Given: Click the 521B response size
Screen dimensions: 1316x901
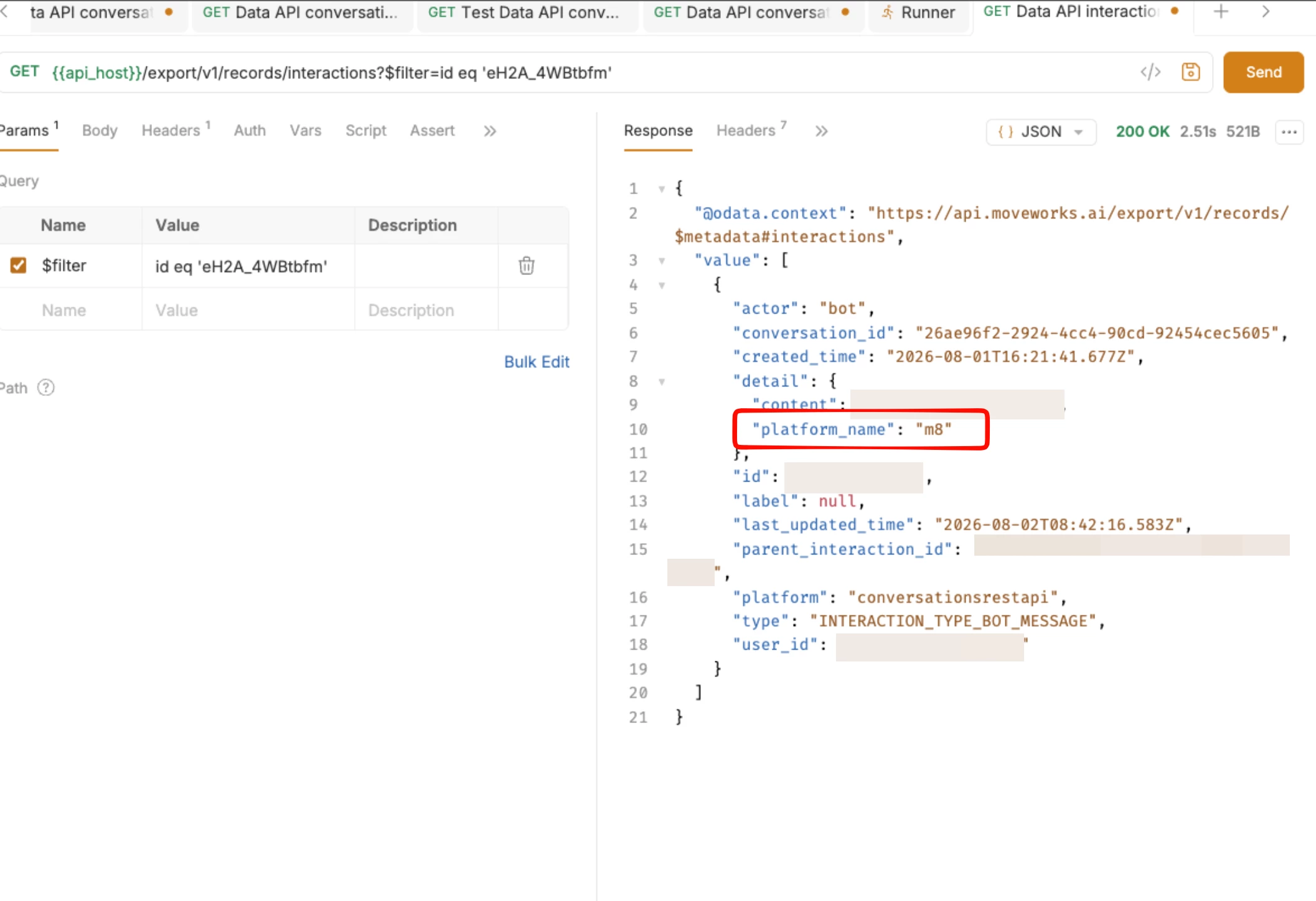Looking at the screenshot, I should pyautogui.click(x=1243, y=132).
